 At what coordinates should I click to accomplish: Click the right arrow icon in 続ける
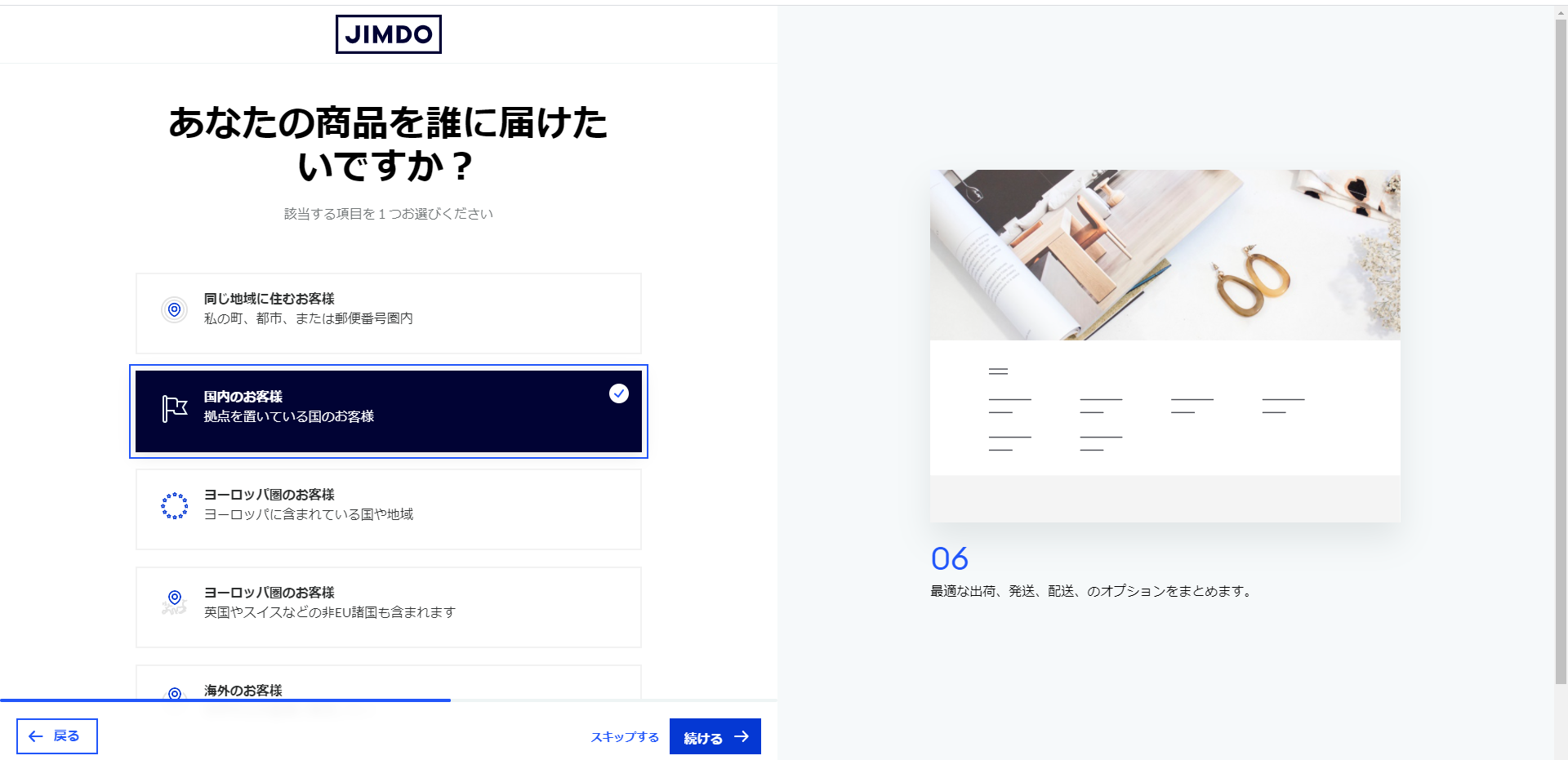[x=742, y=736]
